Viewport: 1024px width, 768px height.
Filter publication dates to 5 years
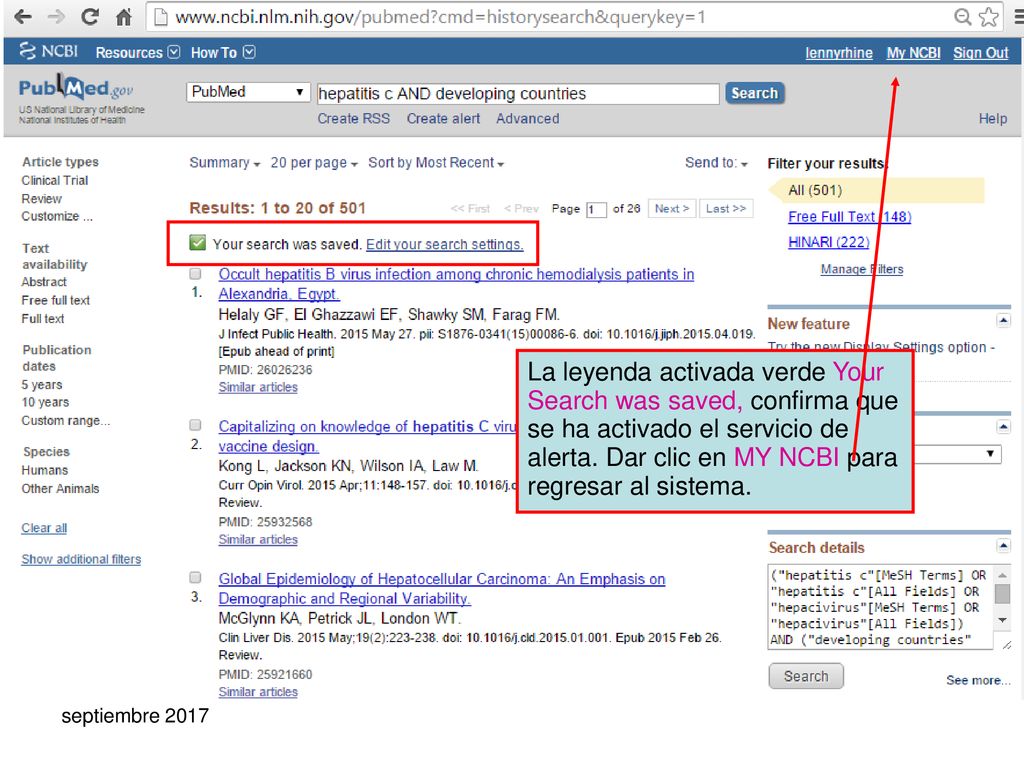(x=42, y=385)
